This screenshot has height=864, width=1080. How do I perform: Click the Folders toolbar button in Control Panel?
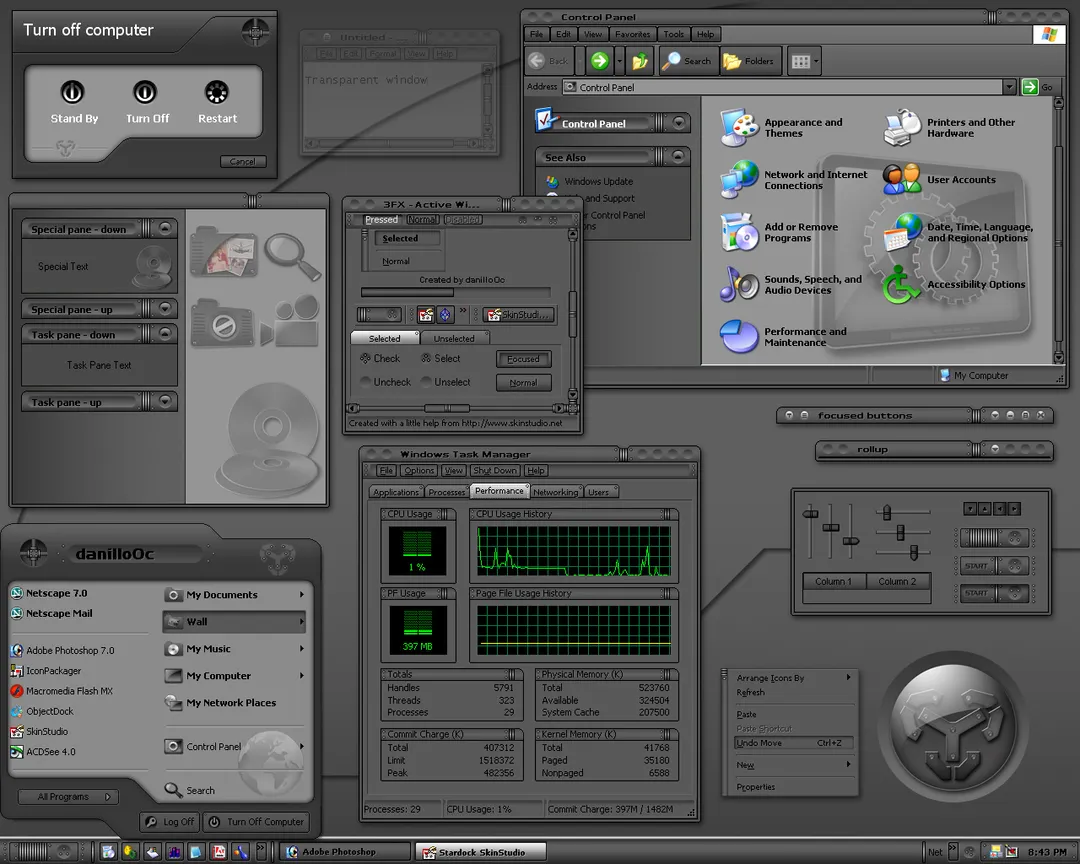749,61
